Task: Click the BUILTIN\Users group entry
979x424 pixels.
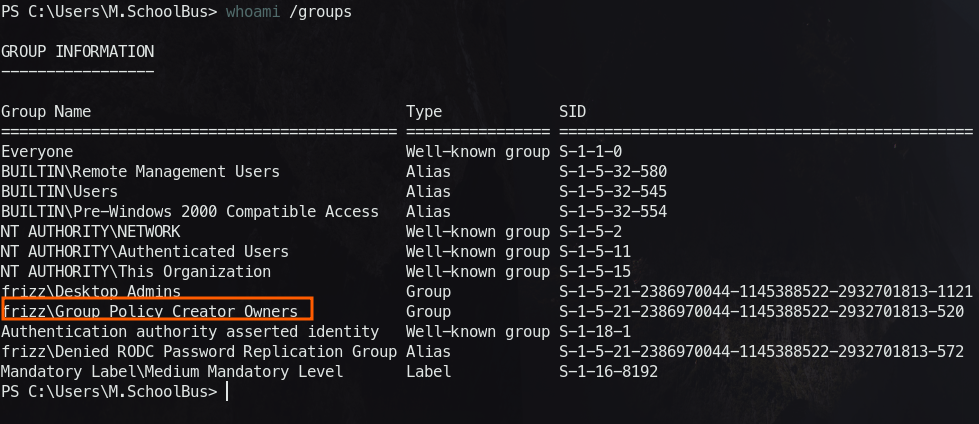Action: pyautogui.click(x=60, y=191)
